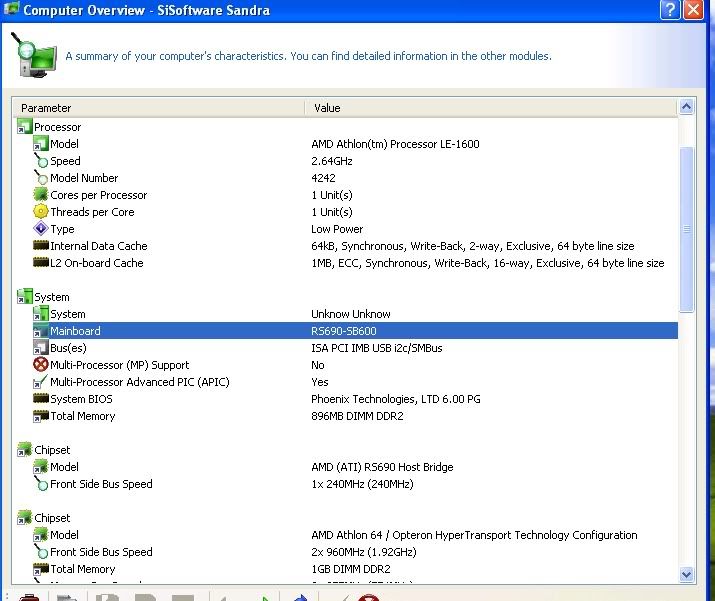Select the model number value '4242'

click(x=323, y=178)
